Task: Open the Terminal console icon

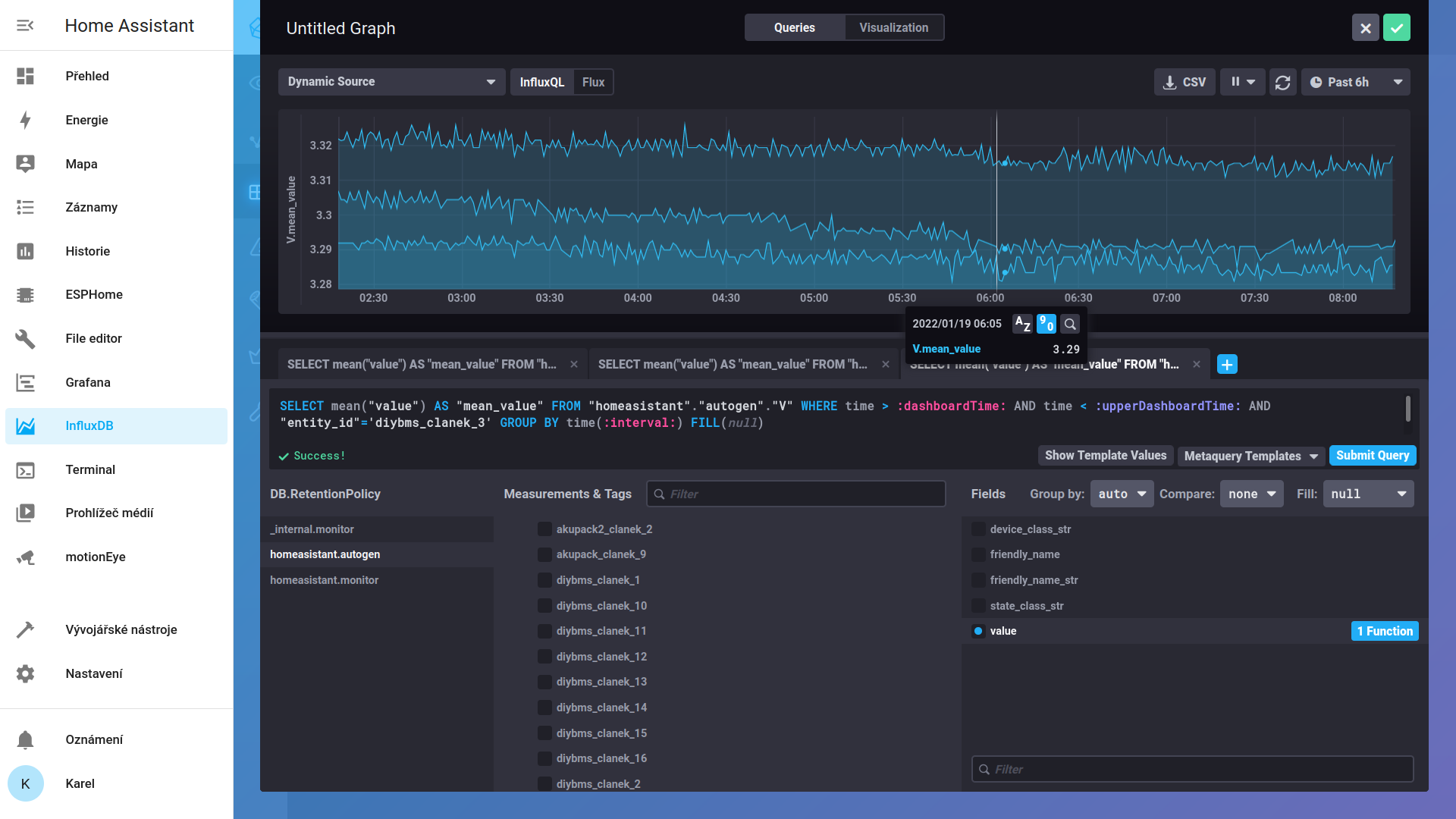Action: 25,469
